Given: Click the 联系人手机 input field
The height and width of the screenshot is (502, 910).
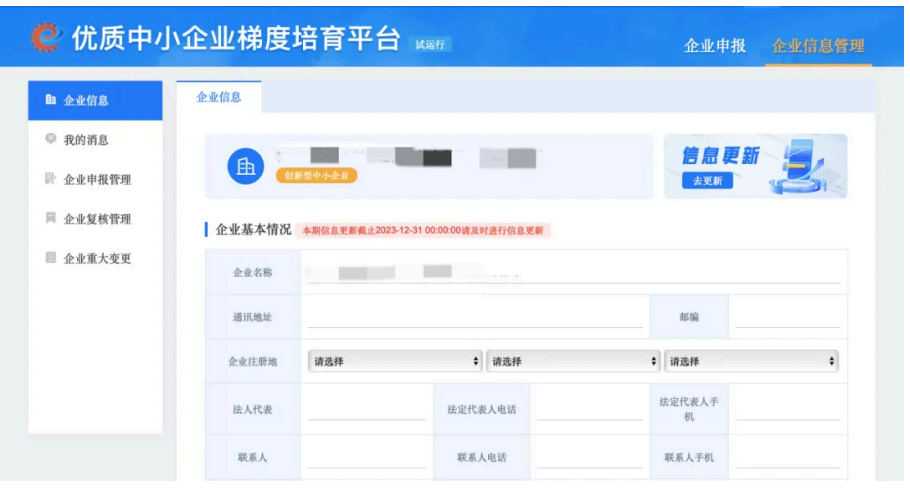Looking at the screenshot, I should (788, 457).
